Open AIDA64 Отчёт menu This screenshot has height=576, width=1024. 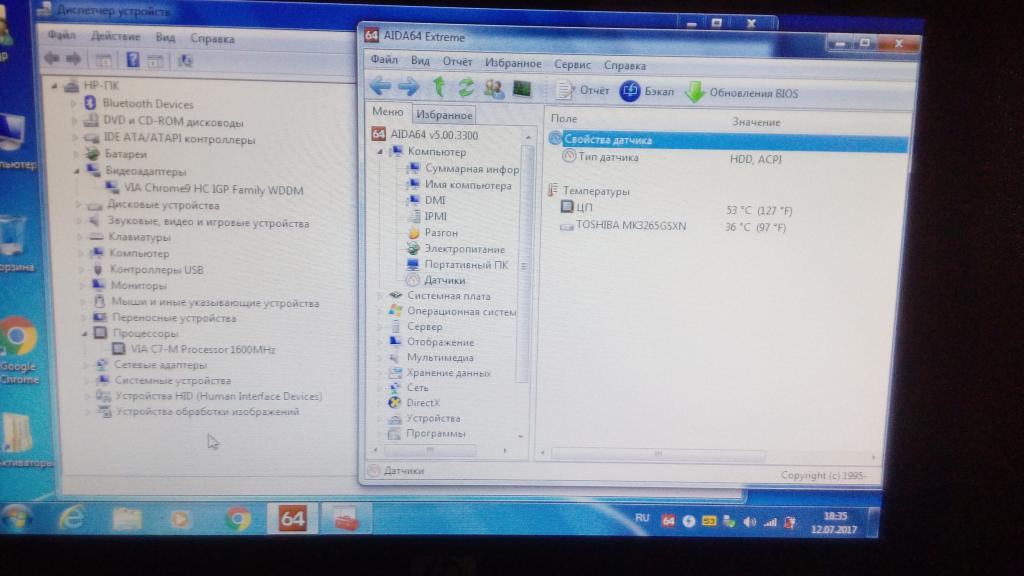[x=457, y=61]
